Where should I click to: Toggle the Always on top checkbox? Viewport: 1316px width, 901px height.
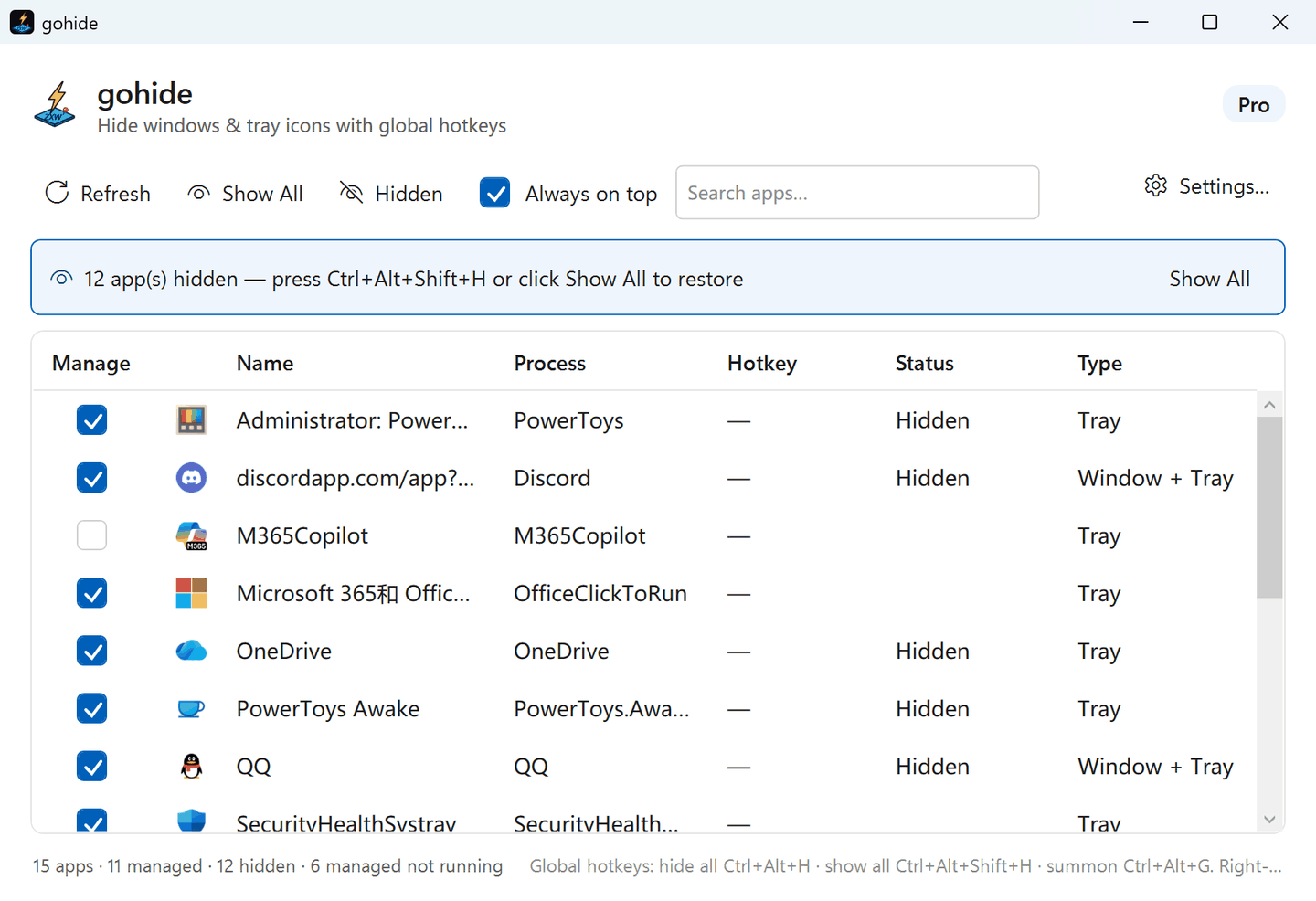(x=494, y=193)
